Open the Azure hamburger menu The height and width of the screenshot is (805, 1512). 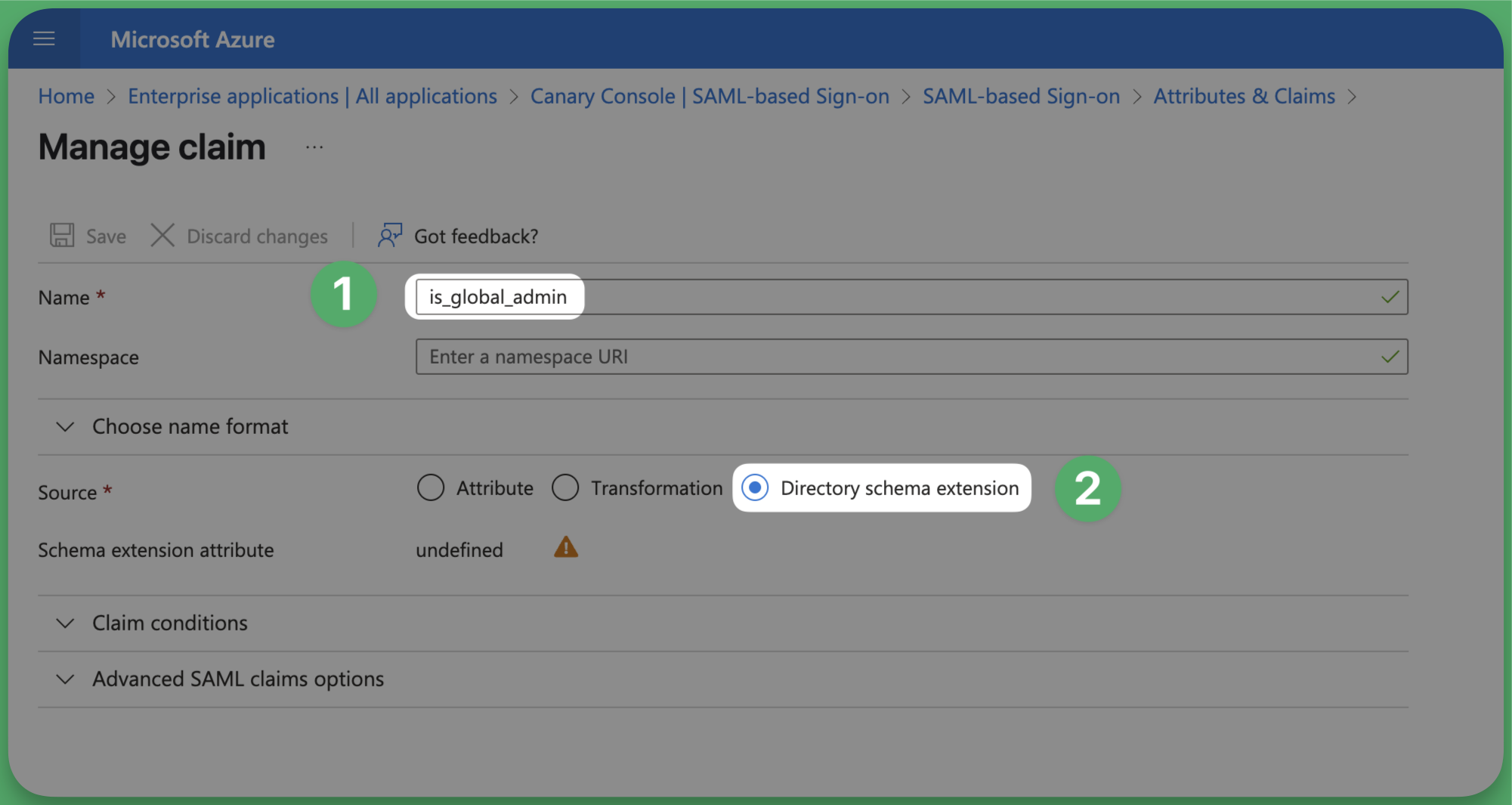[x=44, y=39]
